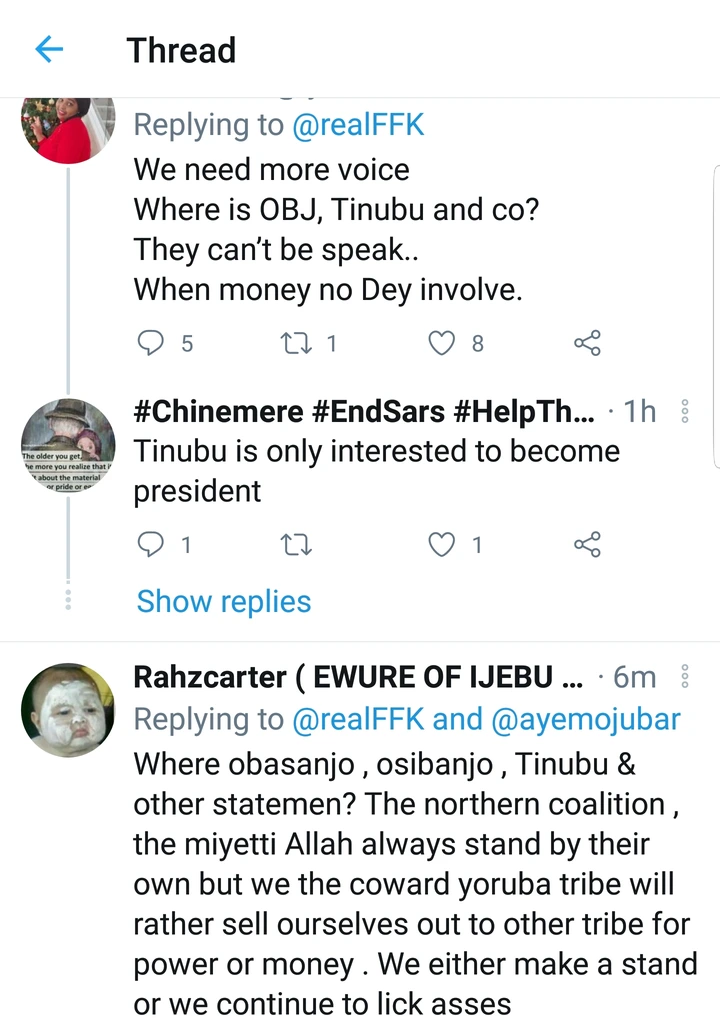The height and width of the screenshot is (1029, 720).
Task: Open the more options menu on Rahzcarter tweet
Action: pos(685,677)
